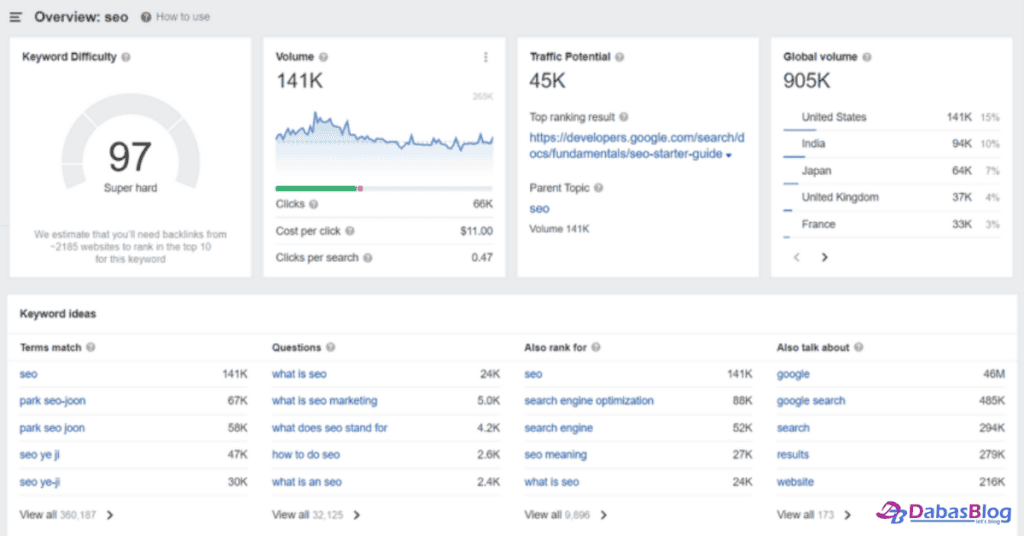Click the Clicks per search info icon
The width and height of the screenshot is (1024, 536).
368,258
